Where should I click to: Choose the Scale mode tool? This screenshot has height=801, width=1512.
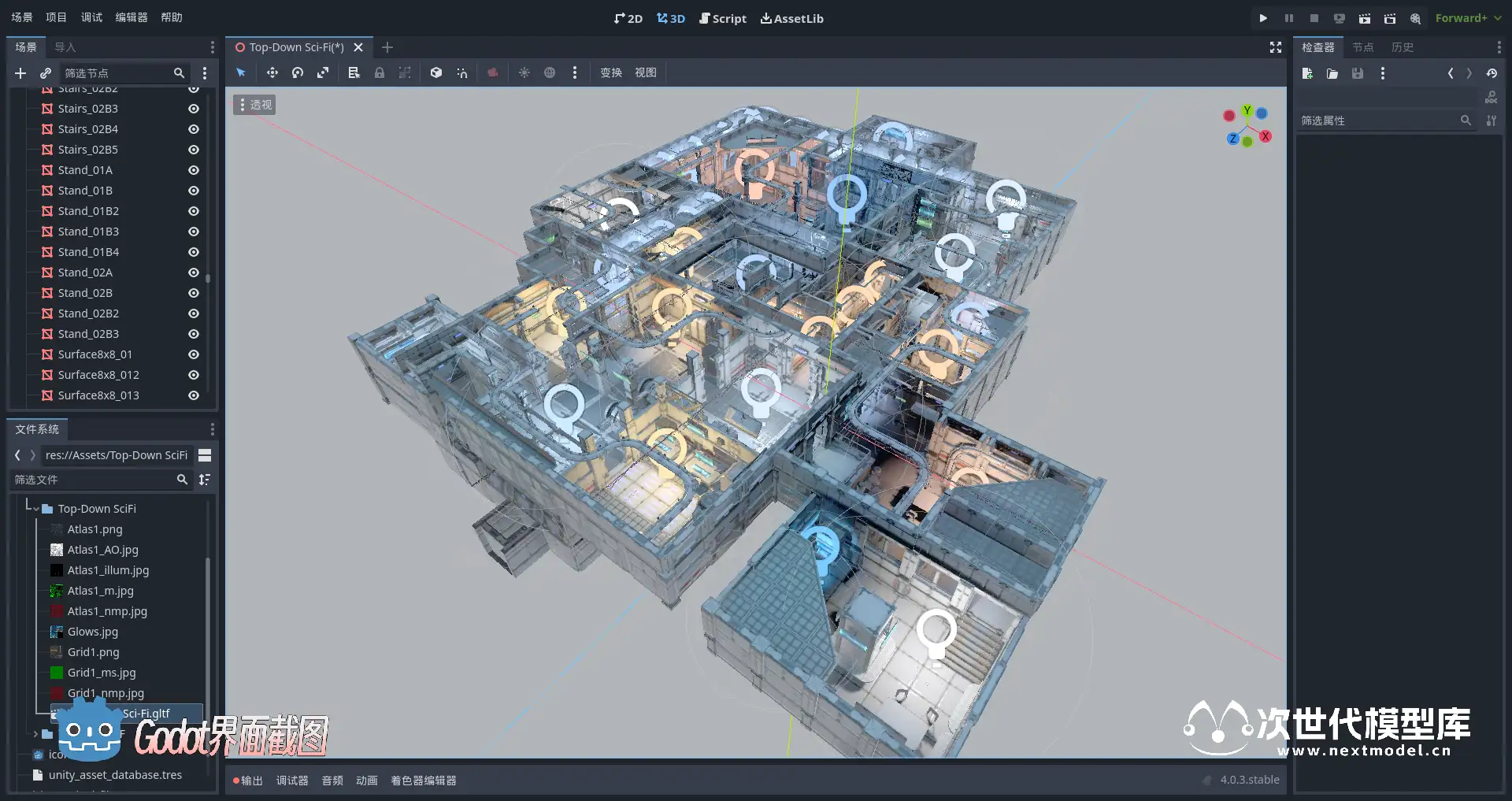[x=323, y=72]
